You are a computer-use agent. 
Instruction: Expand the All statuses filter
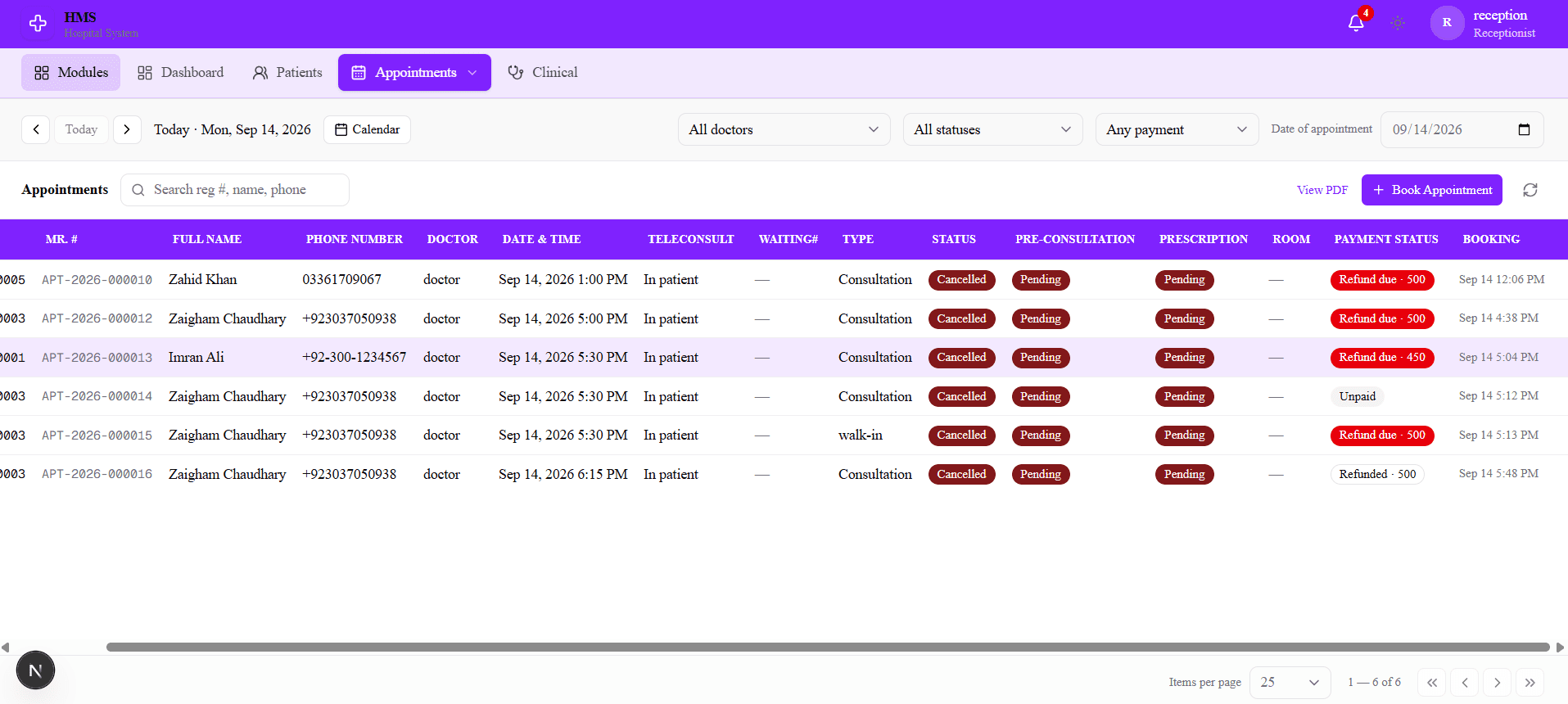(993, 129)
